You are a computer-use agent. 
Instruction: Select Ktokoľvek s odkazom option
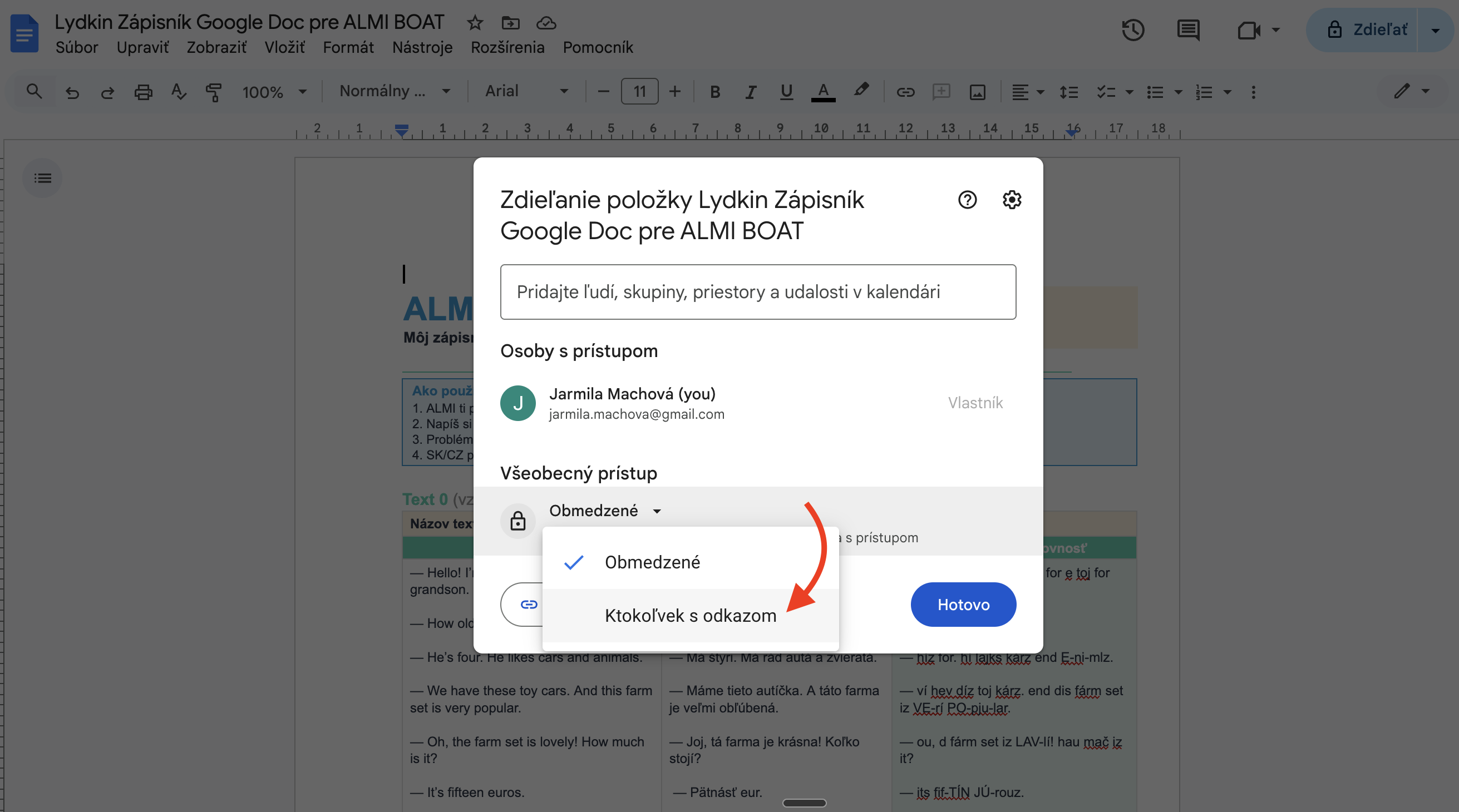(x=690, y=616)
